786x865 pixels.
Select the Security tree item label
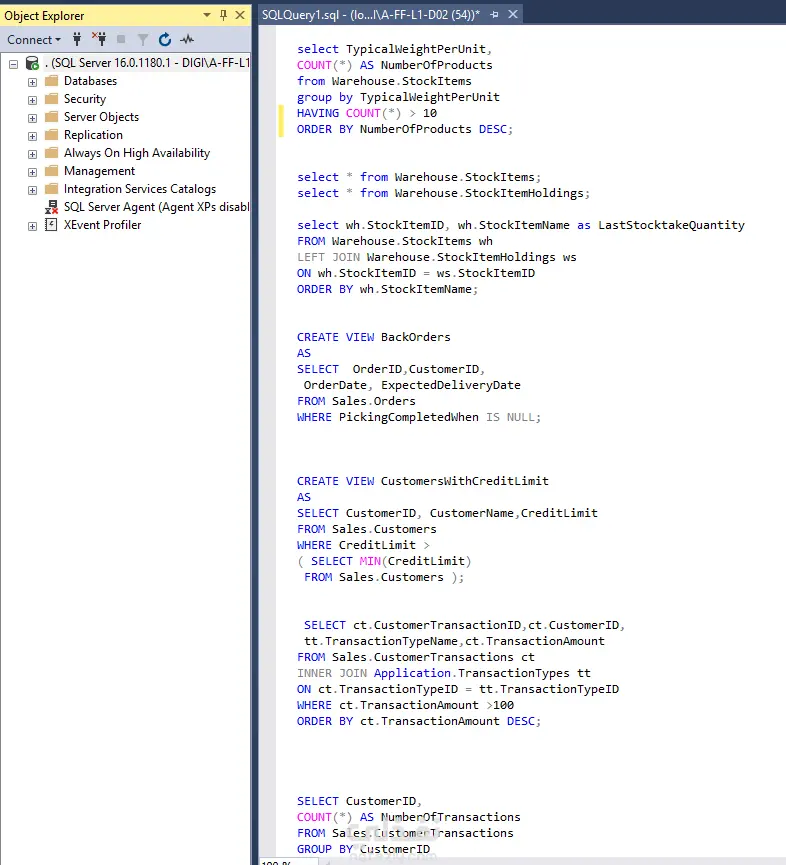(x=85, y=99)
